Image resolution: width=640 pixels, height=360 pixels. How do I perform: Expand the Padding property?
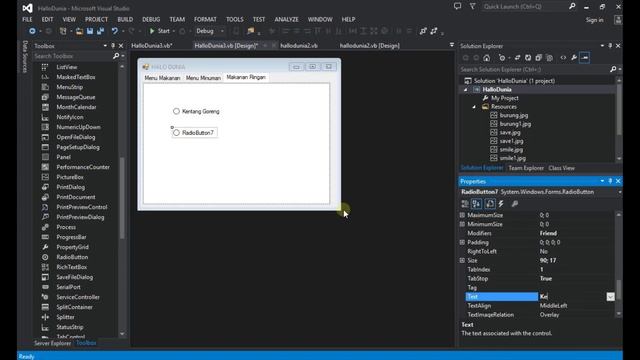[462, 242]
